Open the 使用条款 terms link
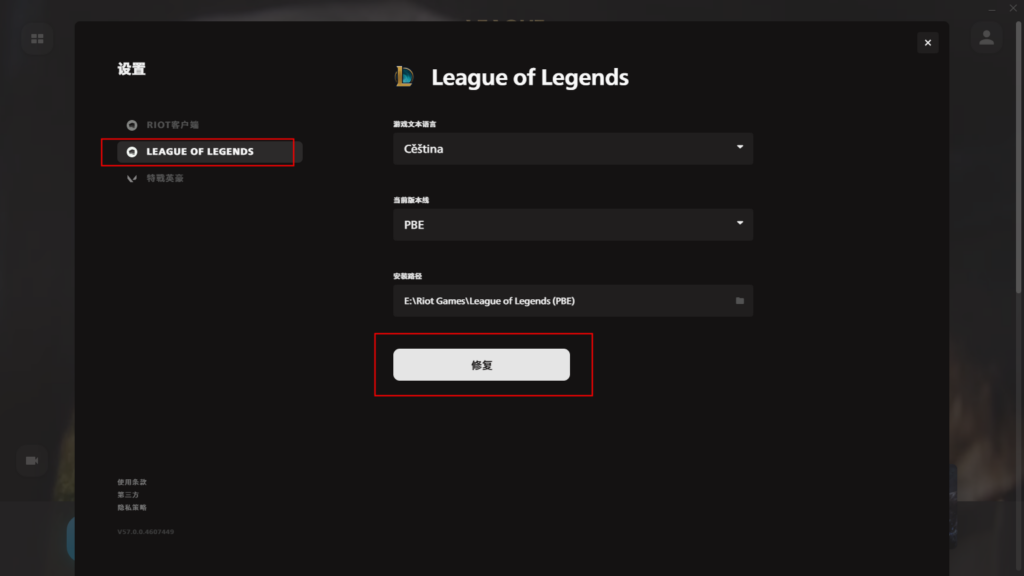Viewport: 1024px width, 576px height. coord(132,482)
